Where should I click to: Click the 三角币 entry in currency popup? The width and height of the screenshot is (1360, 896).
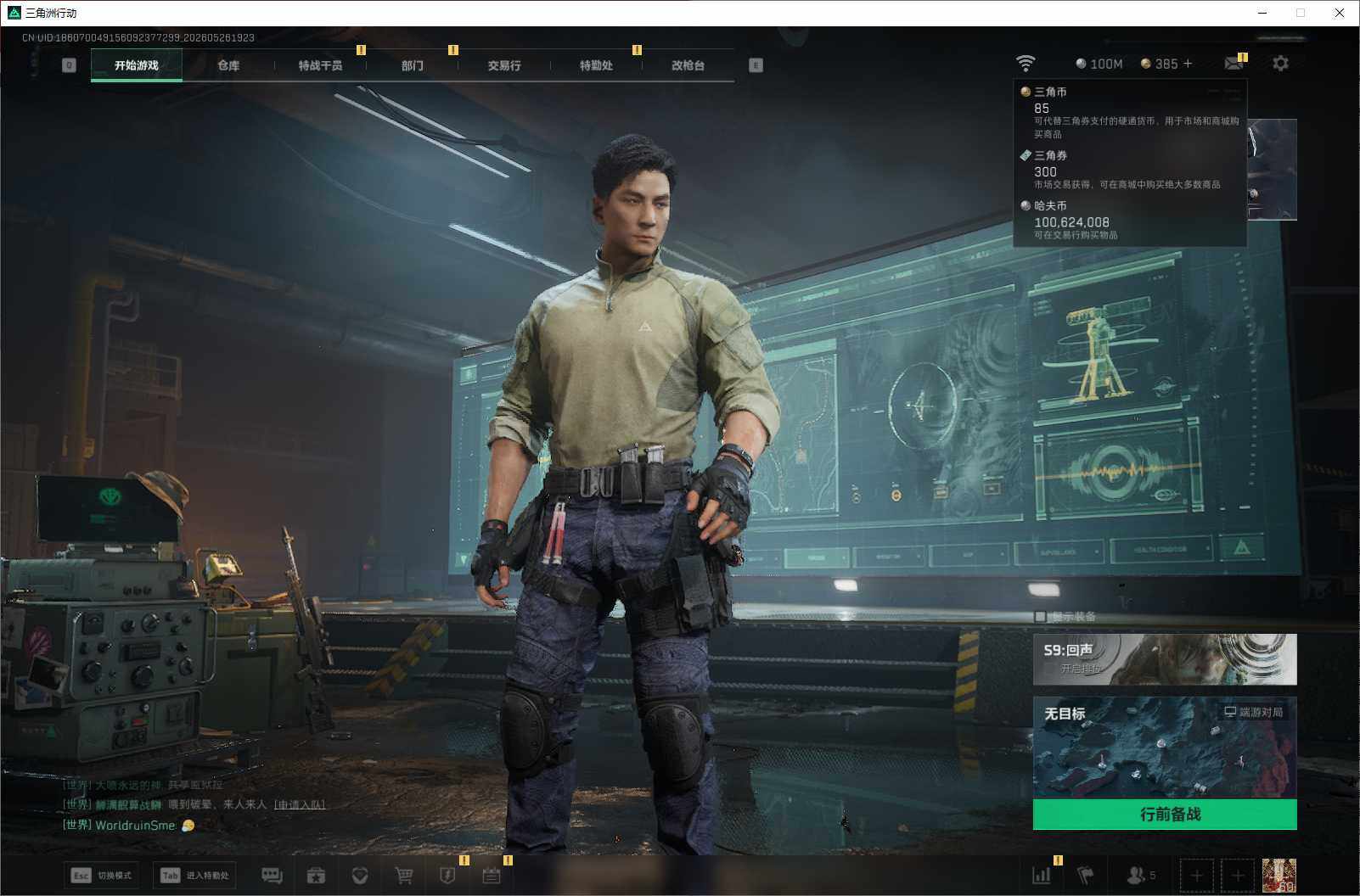[1130, 112]
